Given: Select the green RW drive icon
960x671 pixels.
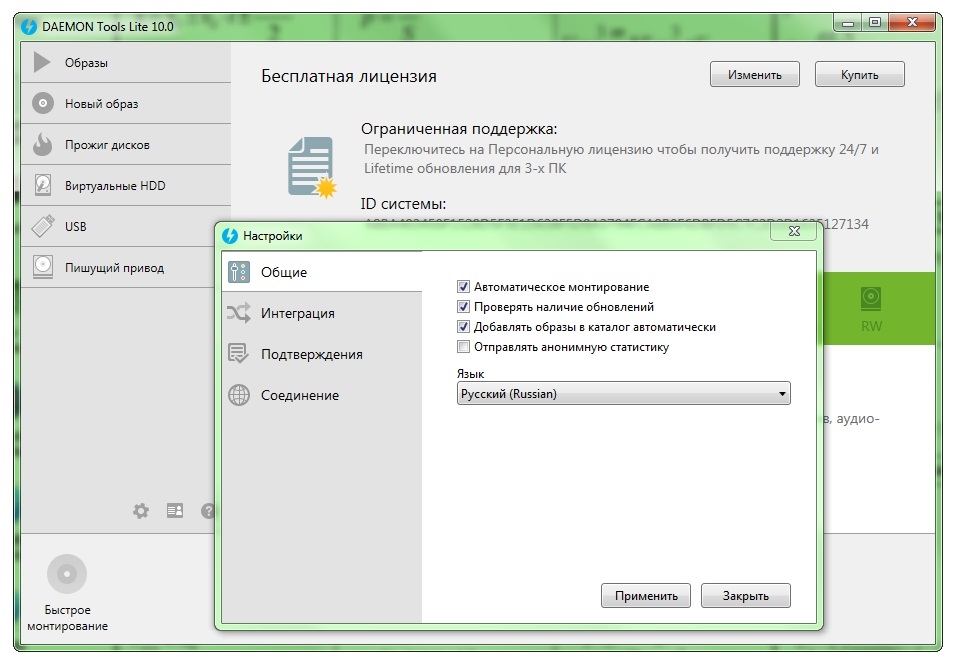Looking at the screenshot, I should 872,298.
